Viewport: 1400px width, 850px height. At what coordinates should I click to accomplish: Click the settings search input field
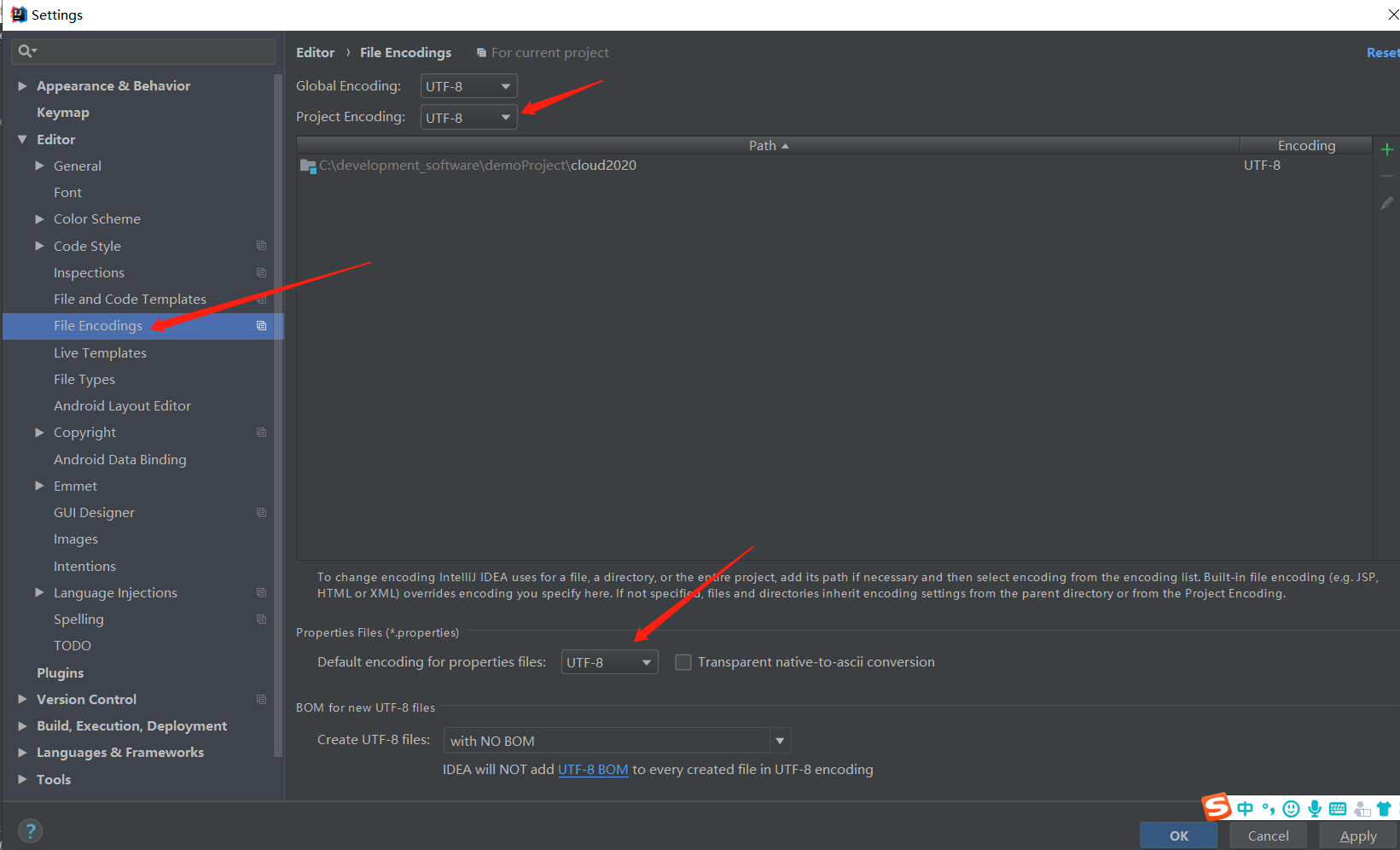pos(143,51)
